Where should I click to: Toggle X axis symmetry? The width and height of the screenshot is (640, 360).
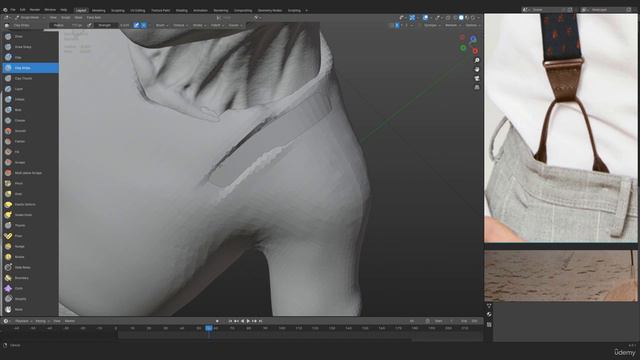pyautogui.click(x=397, y=25)
